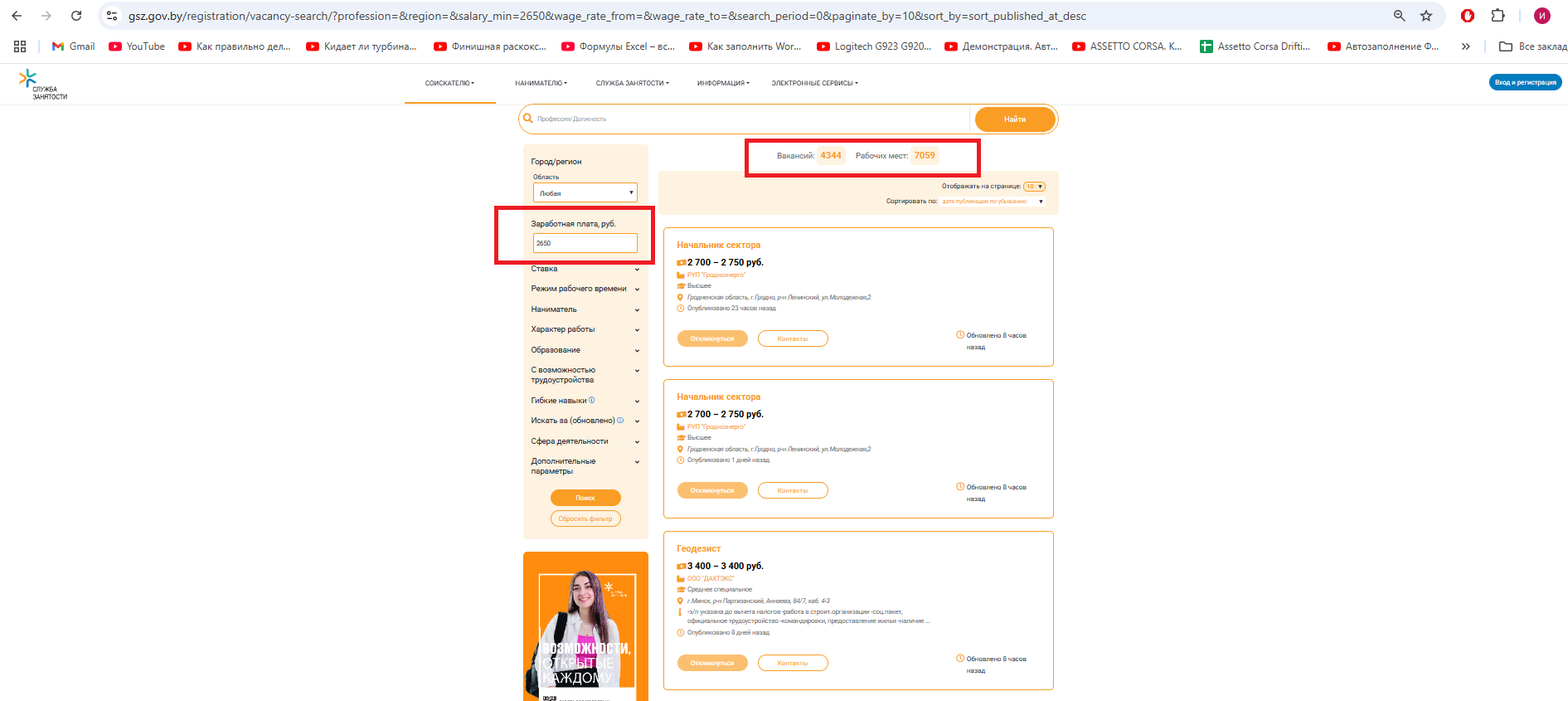1568x701 pixels.
Task: Open the browser extensions puzzle icon
Action: pyautogui.click(x=1498, y=16)
